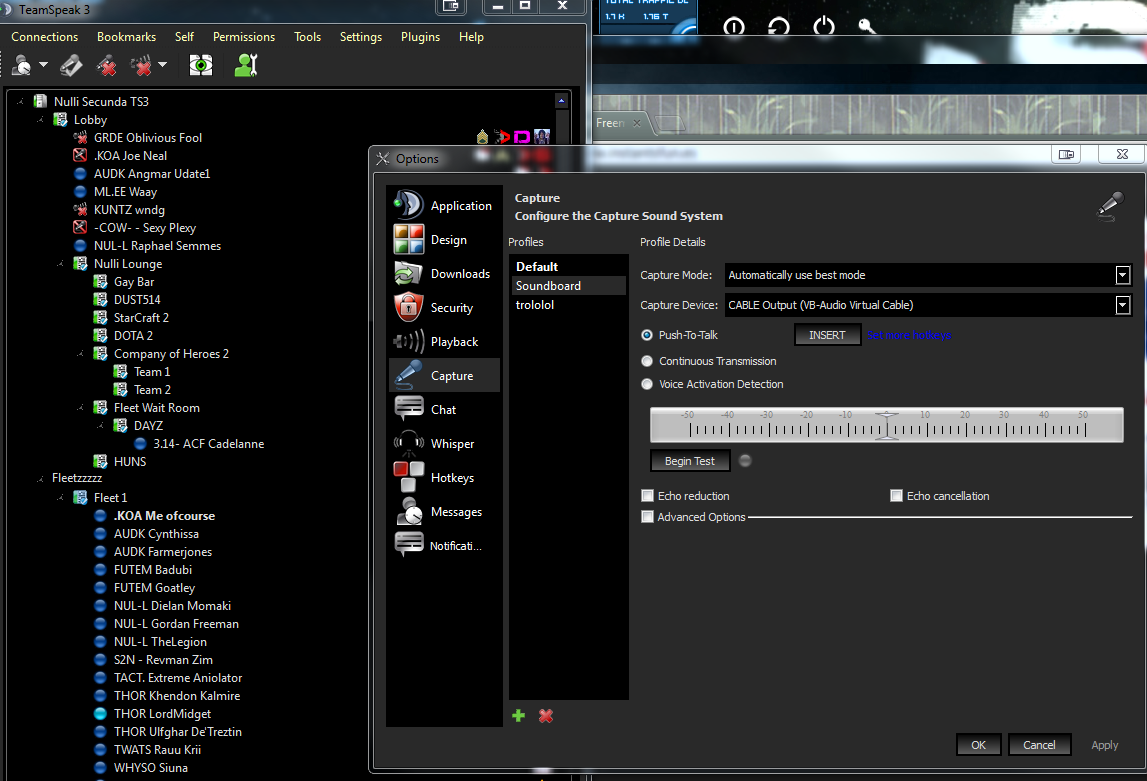The height and width of the screenshot is (781, 1147).
Task: Click Set more hotkeys link
Action: click(x=909, y=335)
